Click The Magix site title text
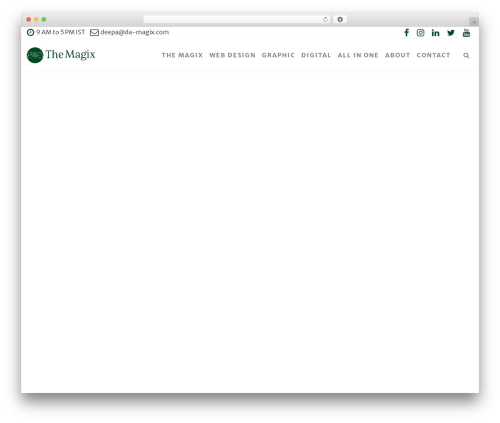This screenshot has height=423, width=500. click(x=70, y=55)
